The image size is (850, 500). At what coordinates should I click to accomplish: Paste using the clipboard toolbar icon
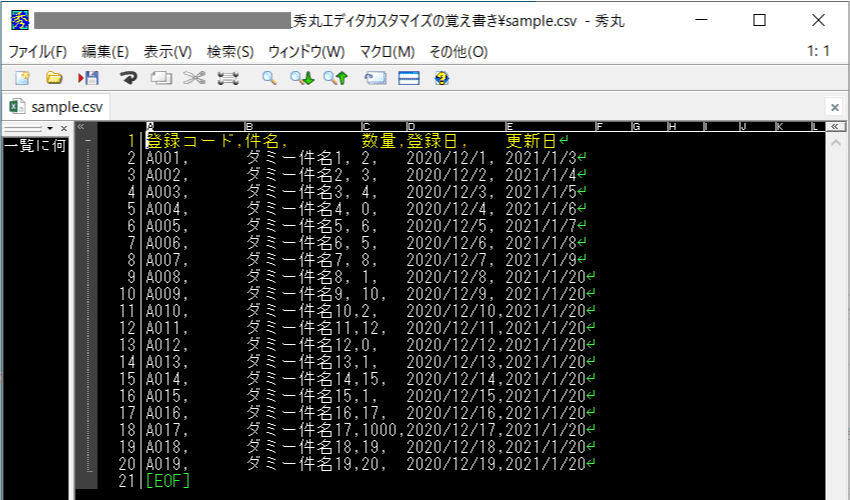click(x=228, y=78)
